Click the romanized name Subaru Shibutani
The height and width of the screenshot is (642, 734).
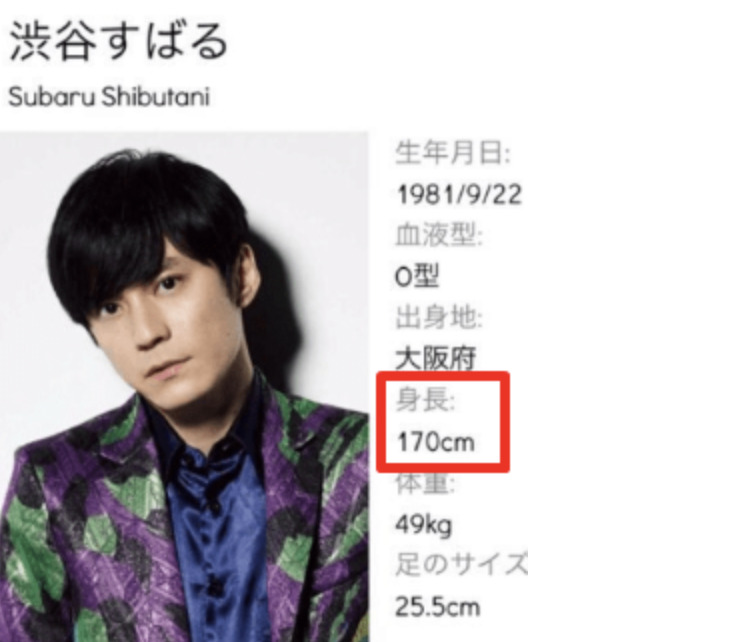coord(109,97)
